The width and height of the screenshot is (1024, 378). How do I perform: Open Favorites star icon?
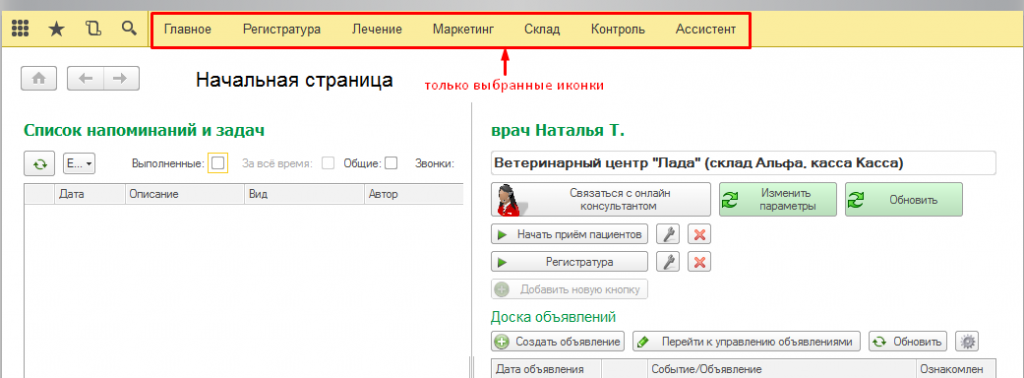coord(57,29)
